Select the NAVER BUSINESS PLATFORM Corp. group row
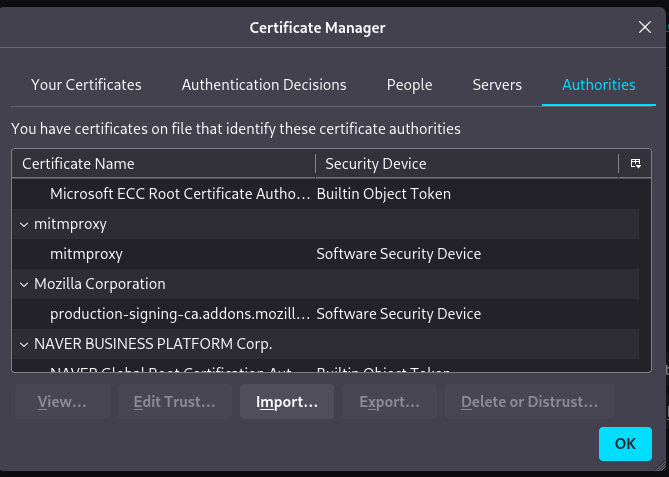Viewport: 669px width, 477px height. pyautogui.click(x=326, y=344)
